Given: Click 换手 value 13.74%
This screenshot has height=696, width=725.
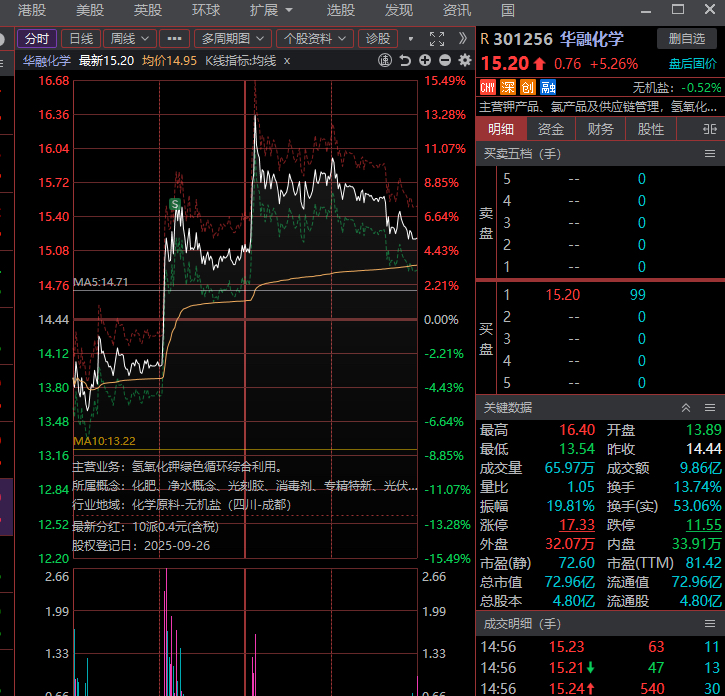Looking at the screenshot, I should (697, 487).
